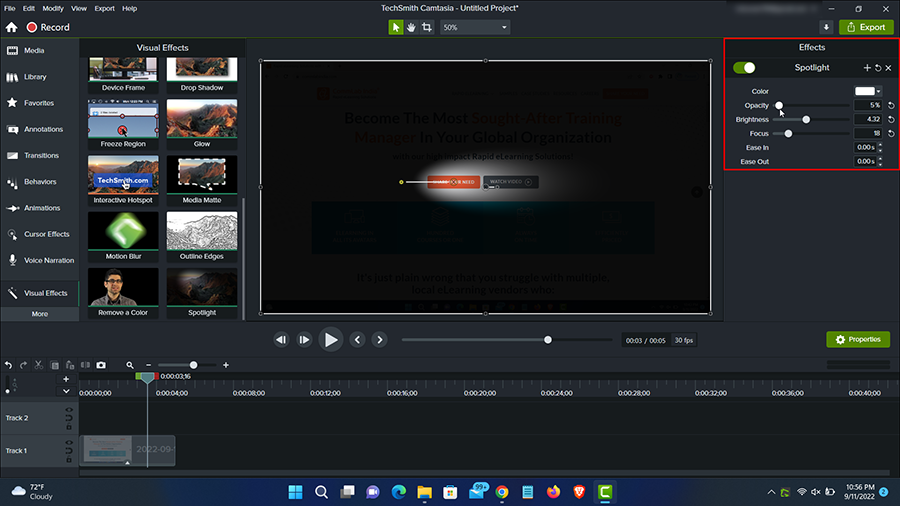The image size is (900, 506).
Task: Click the Opacity slider handle
Action: pos(779,106)
